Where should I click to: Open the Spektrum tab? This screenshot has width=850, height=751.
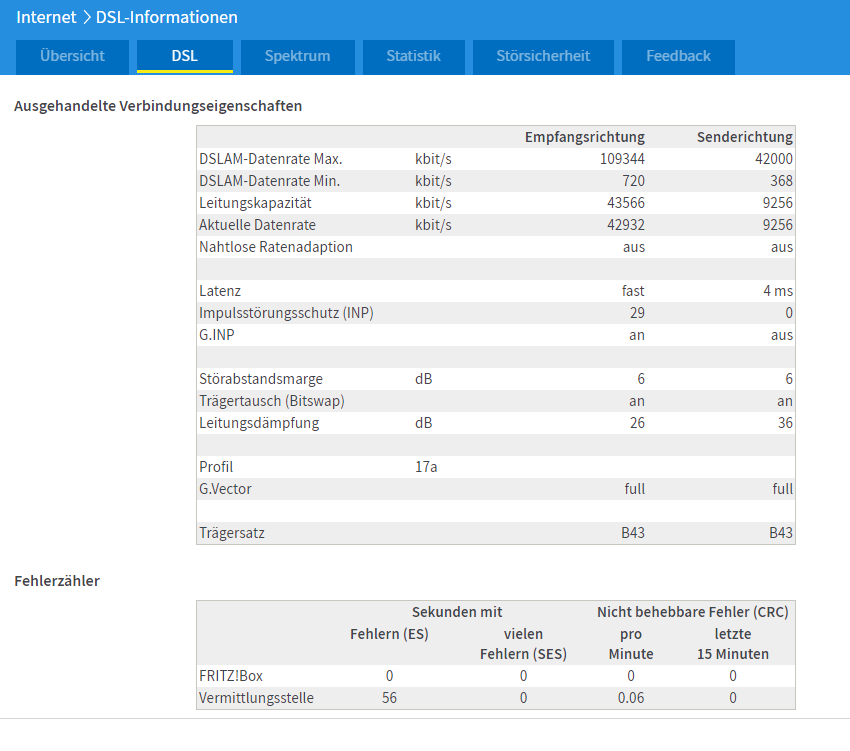[298, 56]
